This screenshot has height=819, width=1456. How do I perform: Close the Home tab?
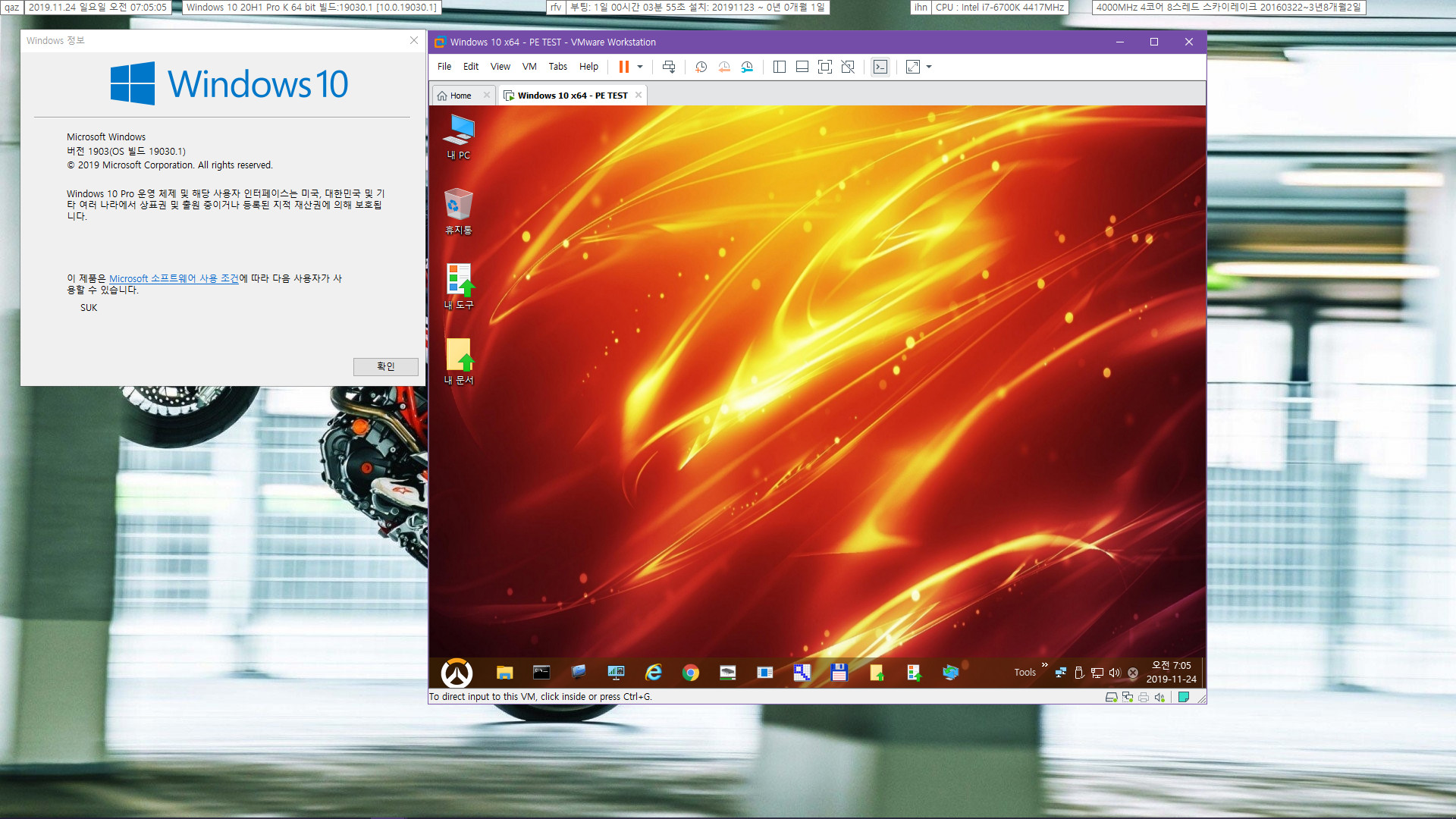(487, 95)
